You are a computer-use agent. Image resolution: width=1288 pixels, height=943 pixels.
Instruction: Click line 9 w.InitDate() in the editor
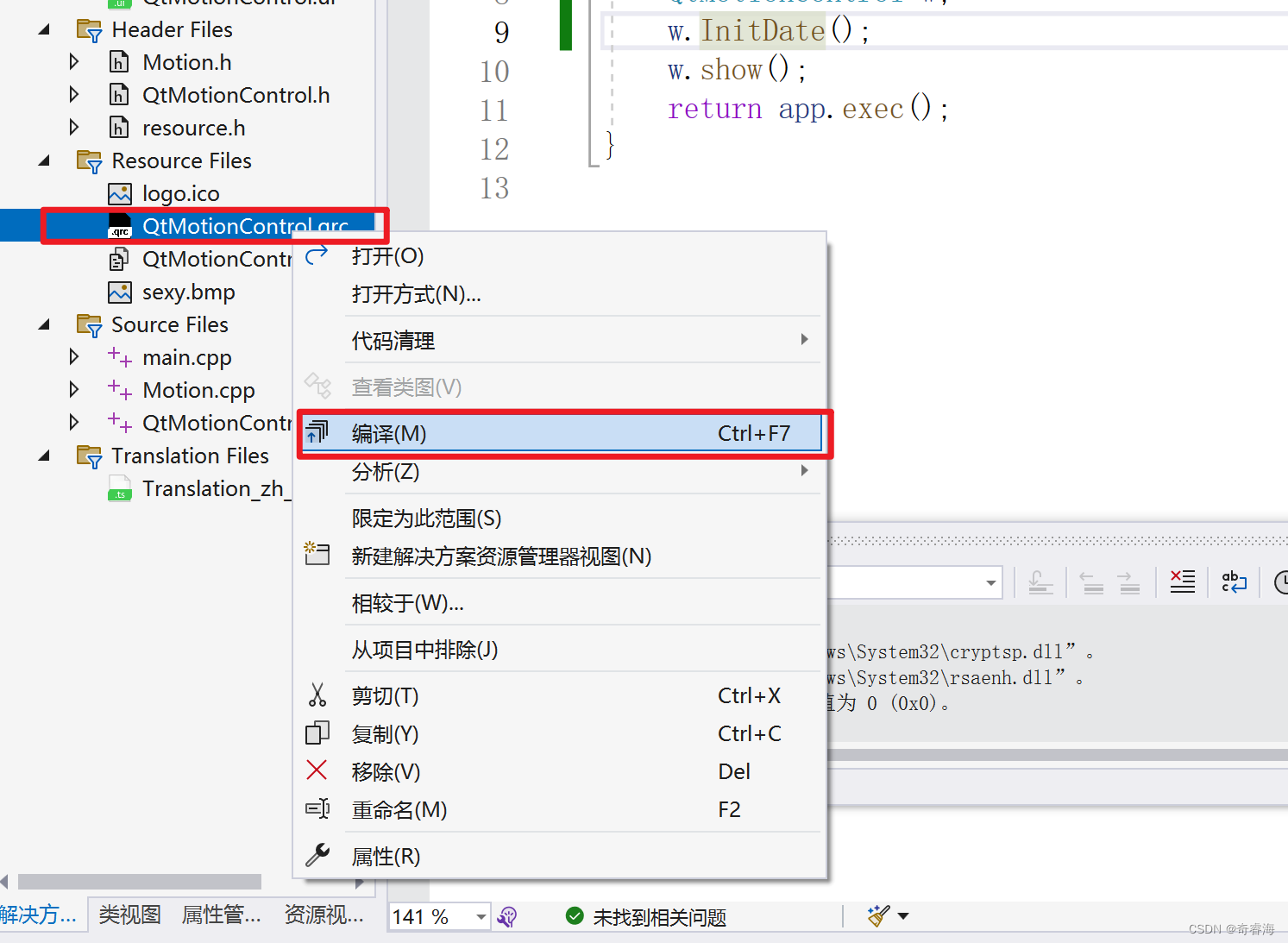click(x=768, y=31)
